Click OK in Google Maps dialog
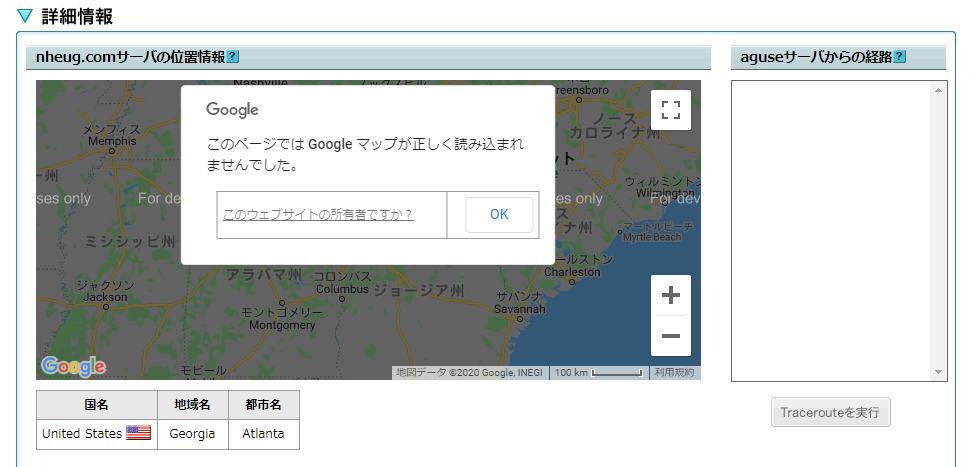The image size is (976, 467). tap(499, 215)
